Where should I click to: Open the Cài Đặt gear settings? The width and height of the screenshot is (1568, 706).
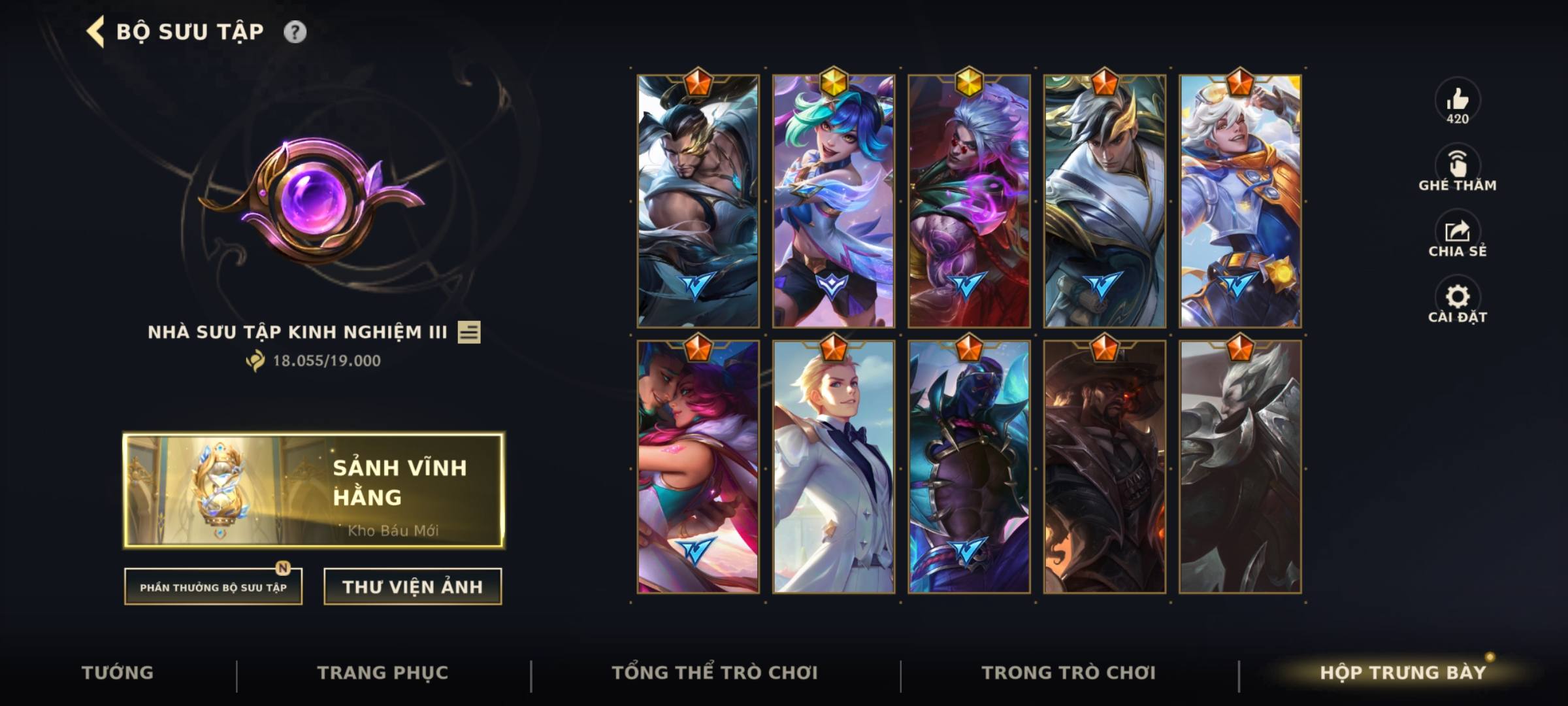pos(1457,302)
